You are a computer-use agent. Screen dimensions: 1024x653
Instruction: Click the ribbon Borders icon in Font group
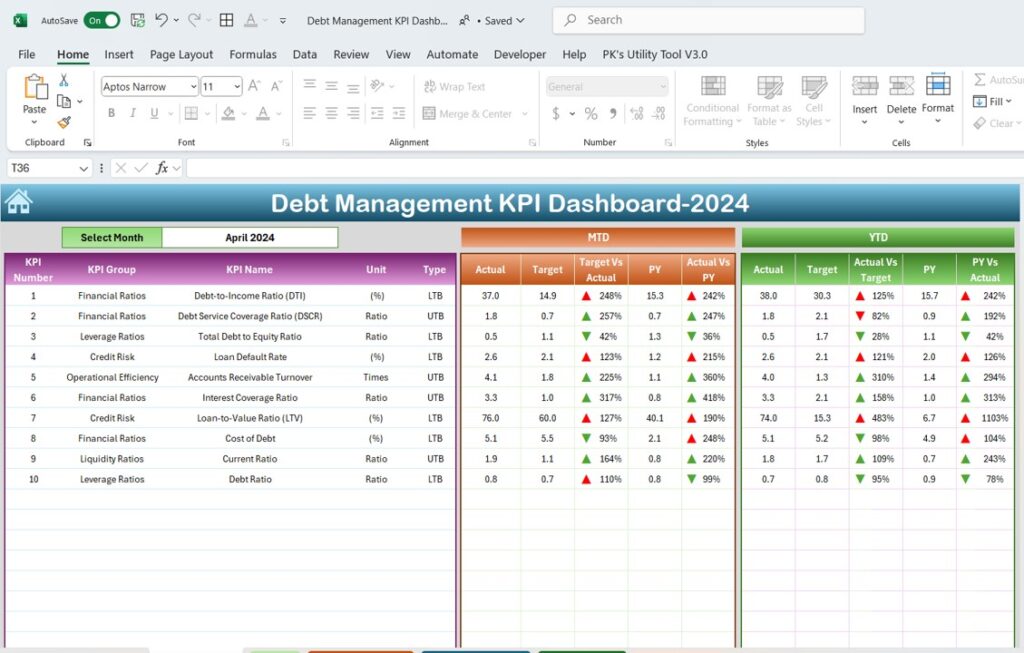click(191, 114)
